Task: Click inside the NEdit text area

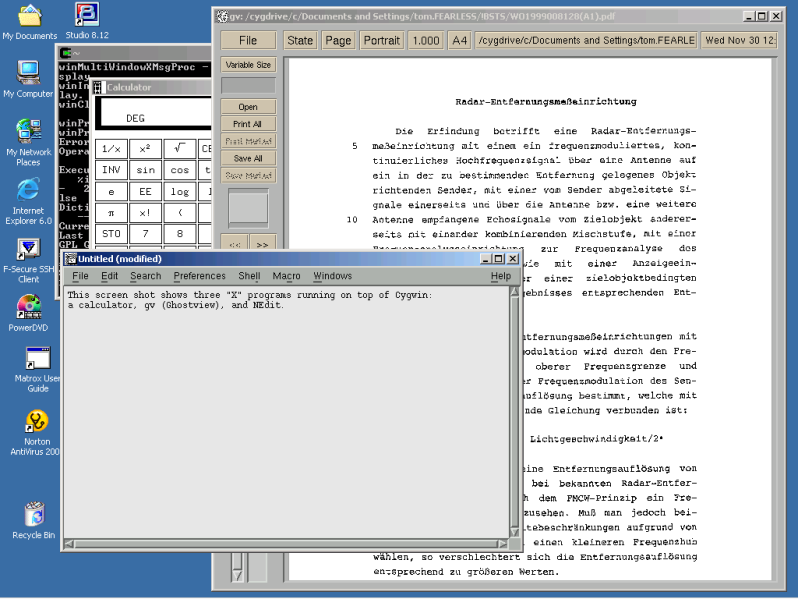Action: point(286,412)
